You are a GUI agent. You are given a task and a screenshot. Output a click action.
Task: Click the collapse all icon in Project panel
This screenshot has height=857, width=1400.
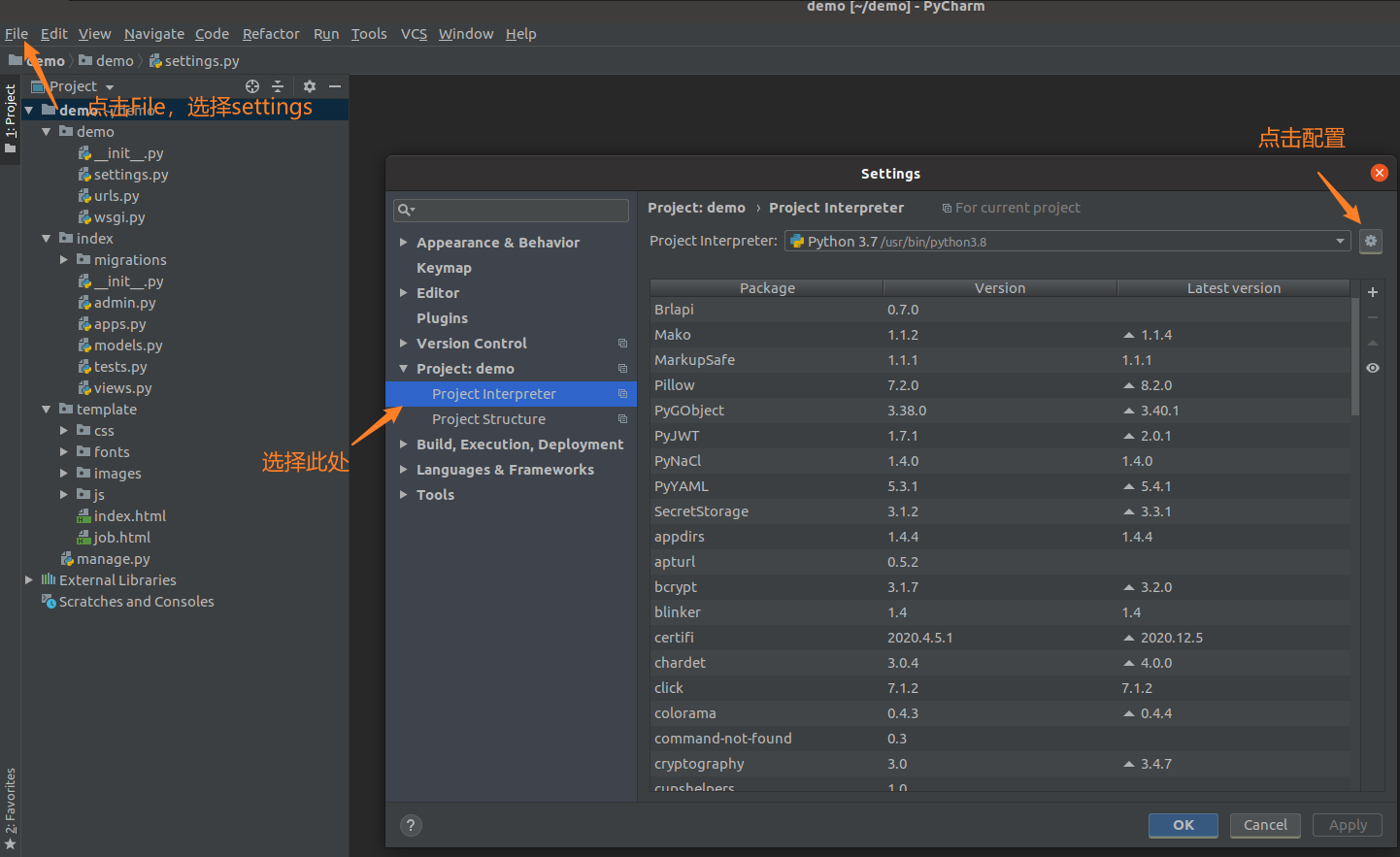coord(278,86)
